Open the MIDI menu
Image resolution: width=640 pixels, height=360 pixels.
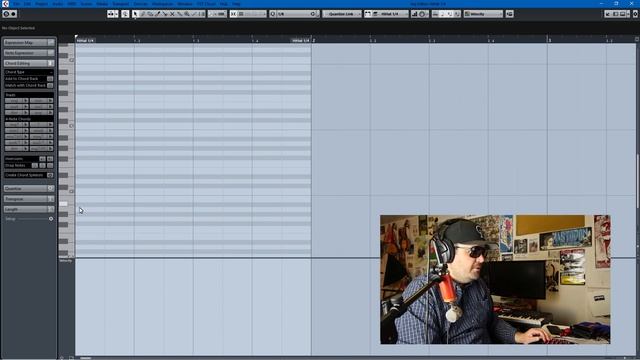[x=71, y=4]
